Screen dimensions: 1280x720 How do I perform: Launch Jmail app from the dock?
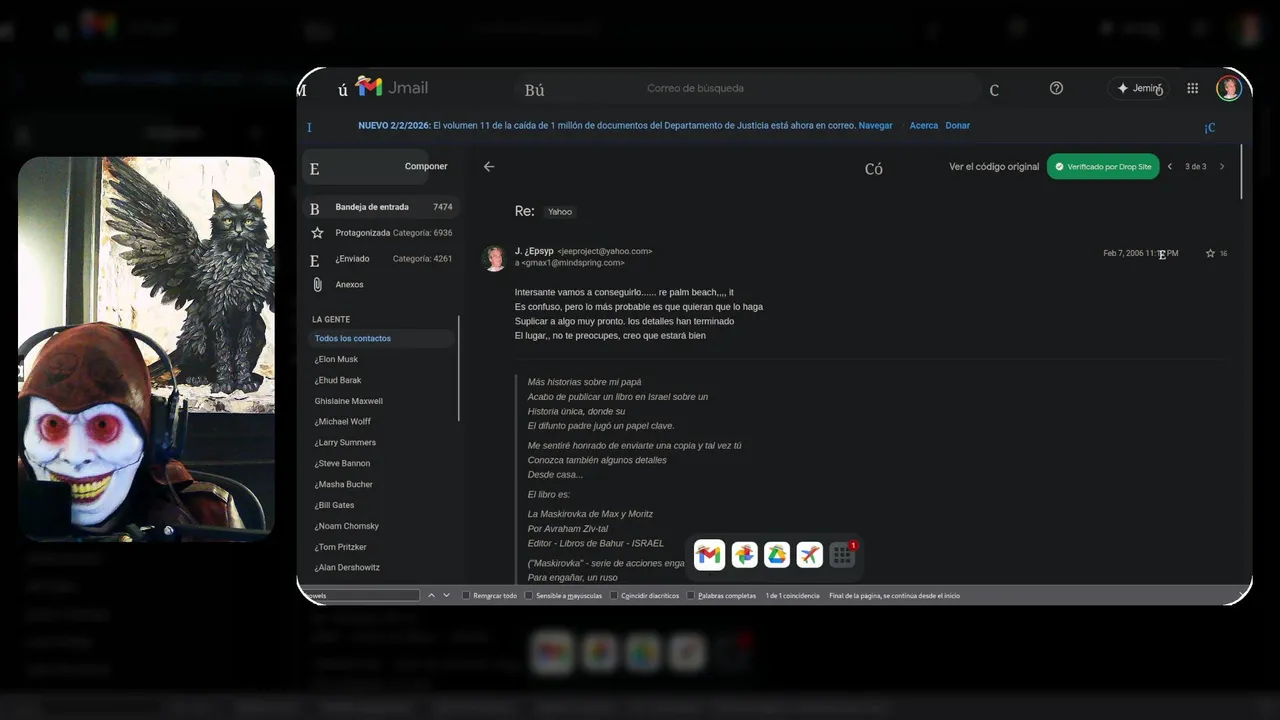pos(709,554)
